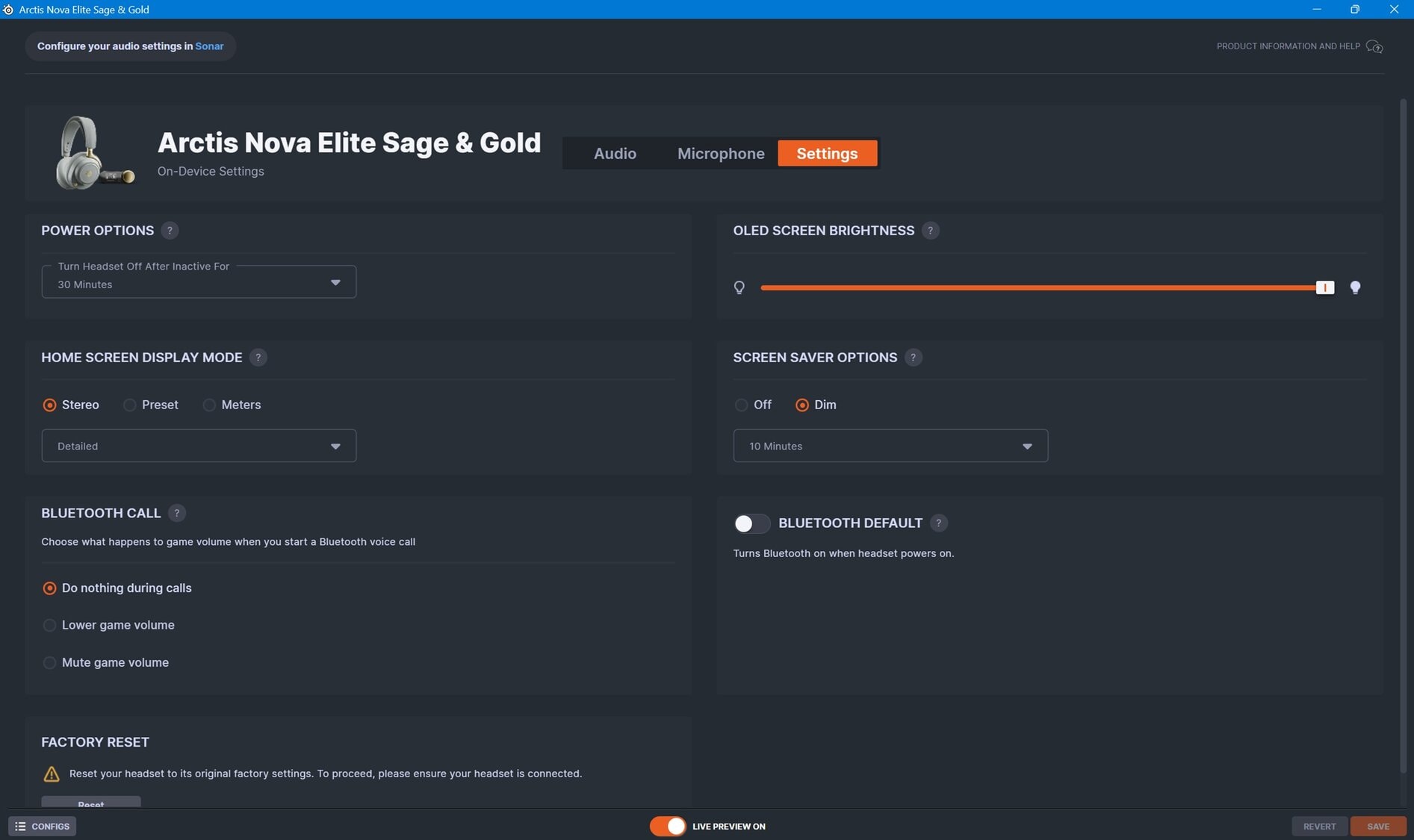The image size is (1414, 840).
Task: Click the Save button
Action: (1377, 826)
